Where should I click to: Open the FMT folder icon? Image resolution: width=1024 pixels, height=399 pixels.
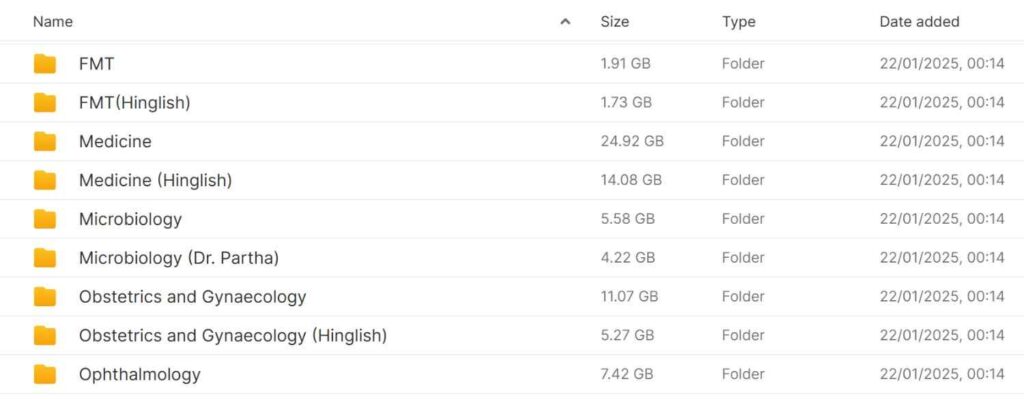click(45, 63)
